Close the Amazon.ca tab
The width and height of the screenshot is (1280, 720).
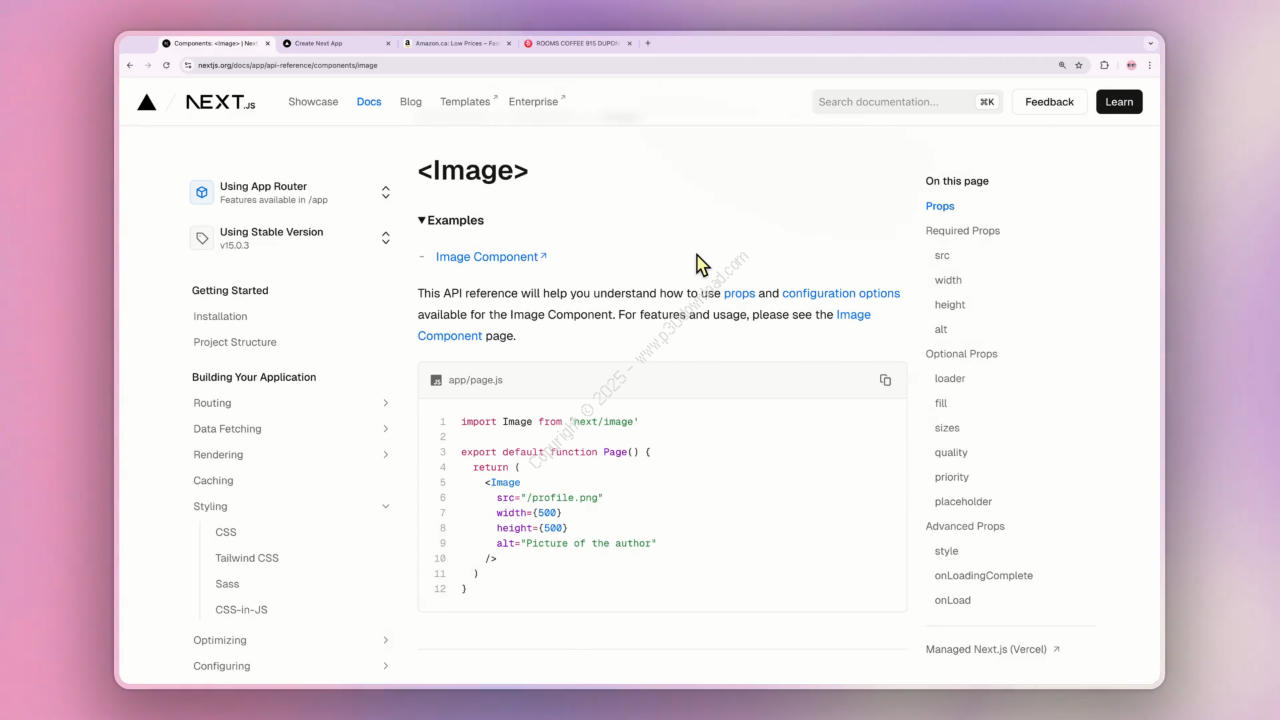(x=509, y=43)
